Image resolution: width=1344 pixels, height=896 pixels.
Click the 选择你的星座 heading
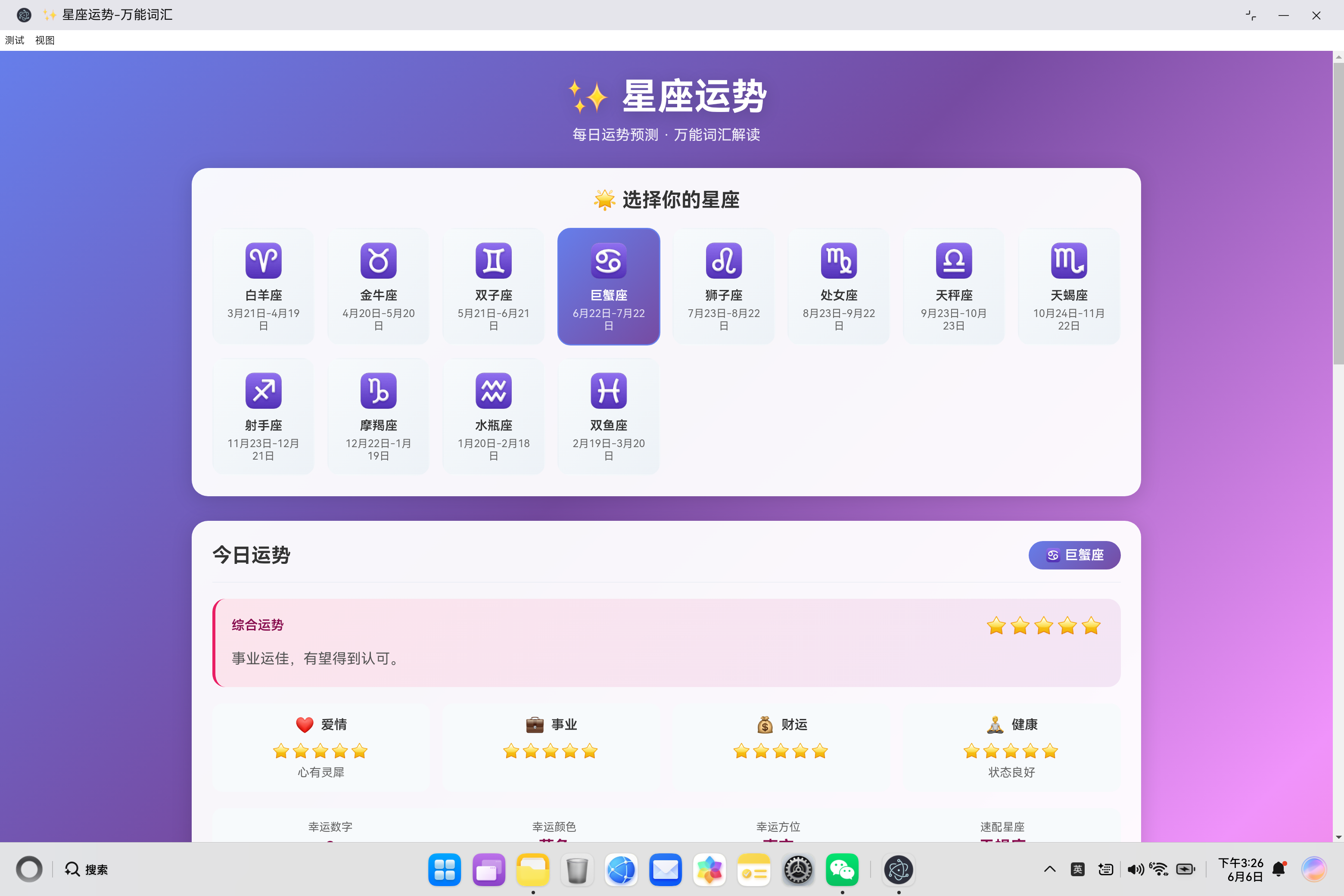click(666, 200)
